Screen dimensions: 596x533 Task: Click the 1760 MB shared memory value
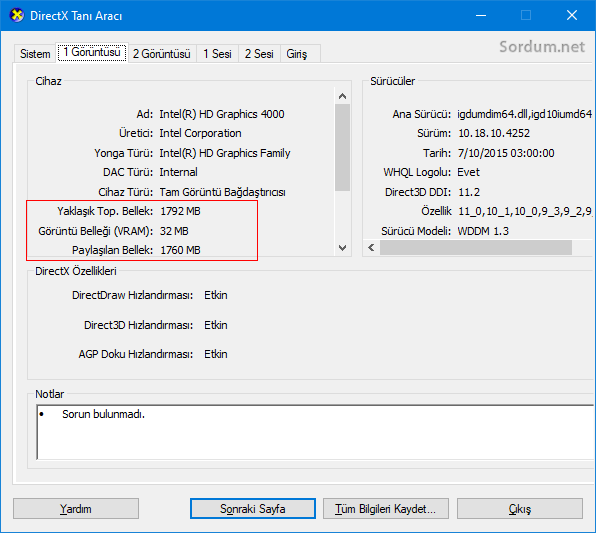180,250
